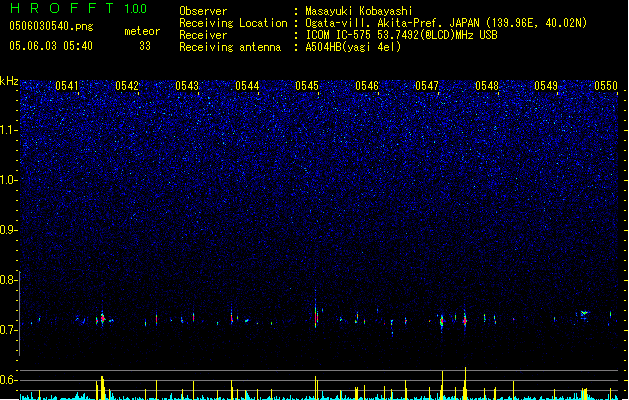The height and width of the screenshot is (400, 629).
Task: Select the ICOM IC-575 receiver value
Action: [402, 35]
